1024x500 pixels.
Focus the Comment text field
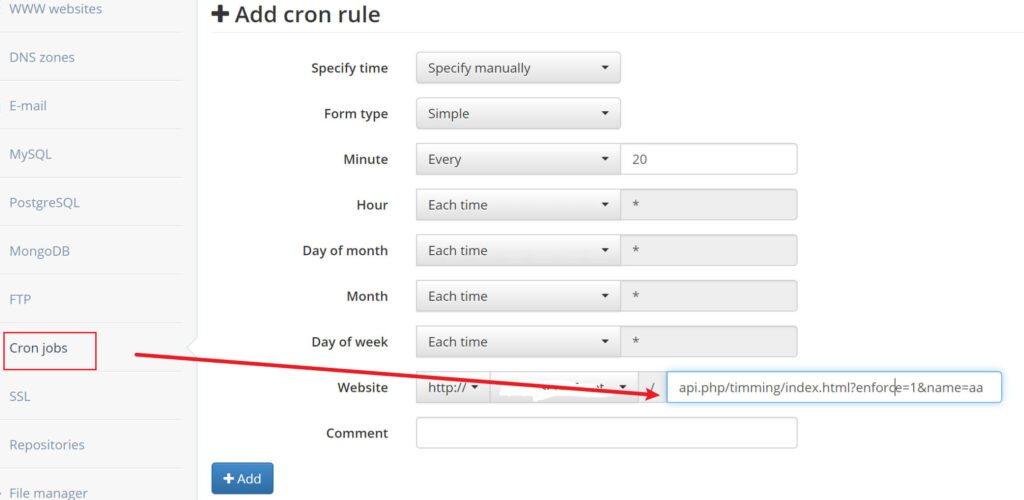pyautogui.click(x=606, y=433)
